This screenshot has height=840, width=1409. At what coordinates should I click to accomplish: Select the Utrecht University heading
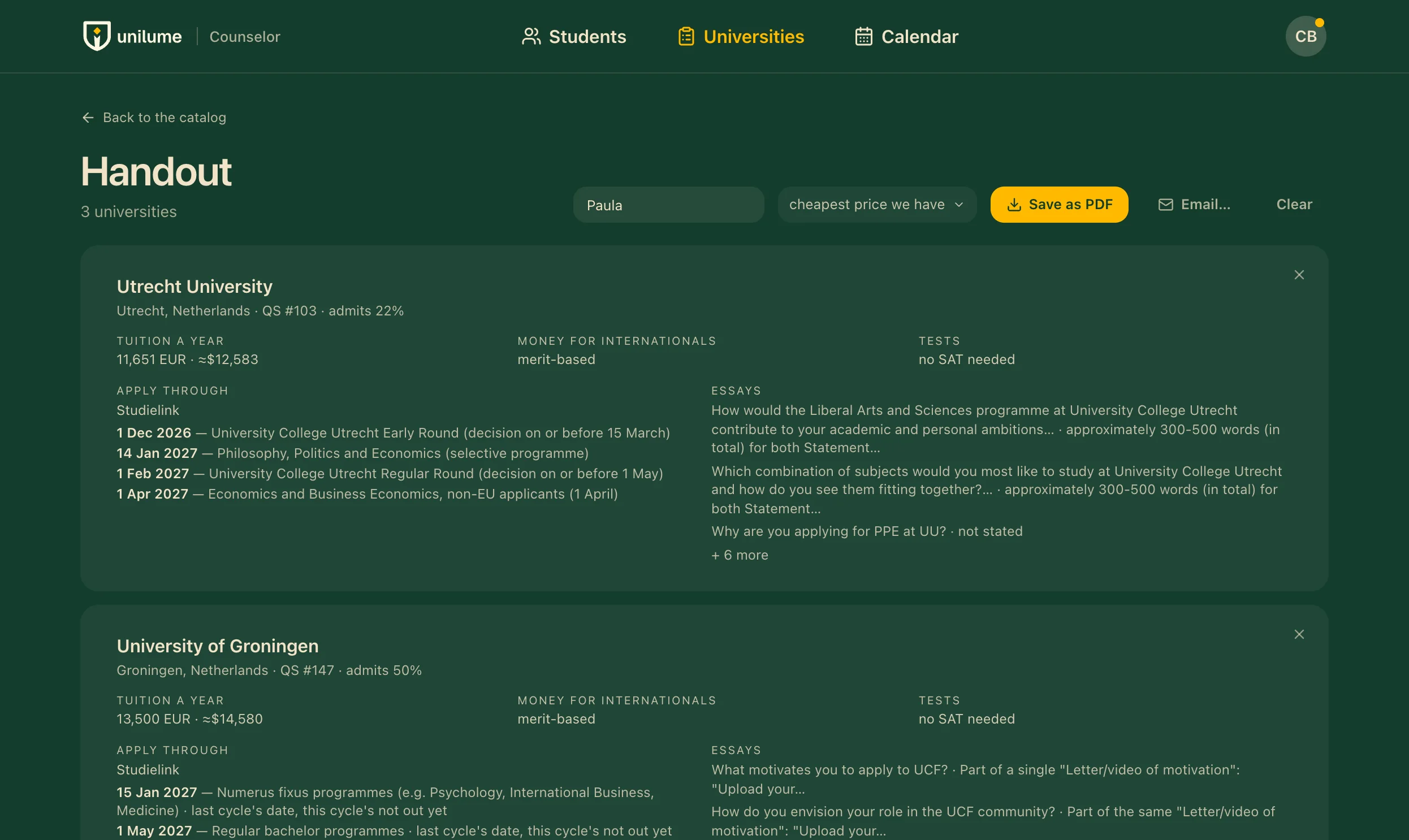pyautogui.click(x=194, y=287)
